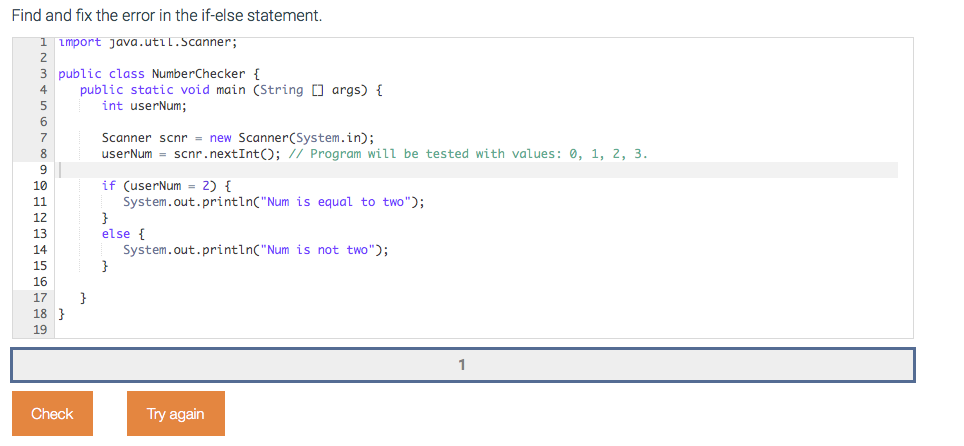This screenshot has height=446, width=964.
Task: Click closing brace on line 17
Action: point(84,298)
